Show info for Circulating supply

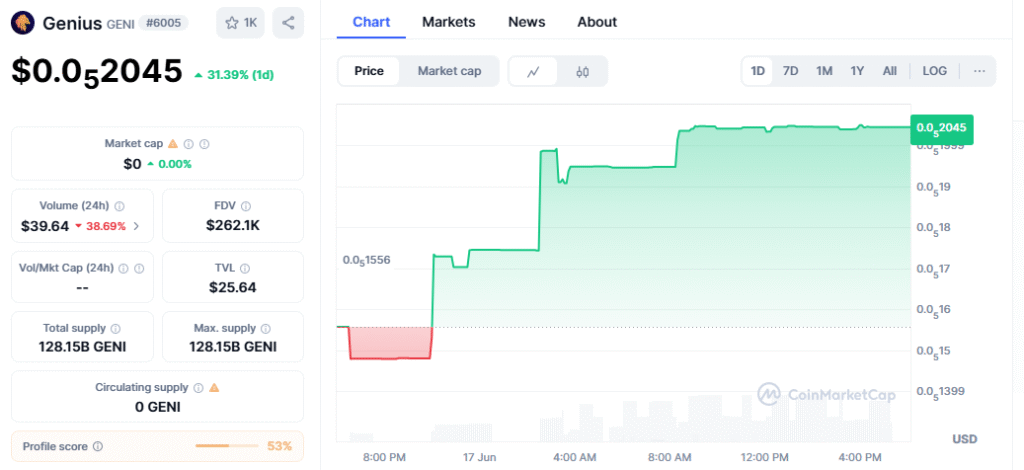199,388
